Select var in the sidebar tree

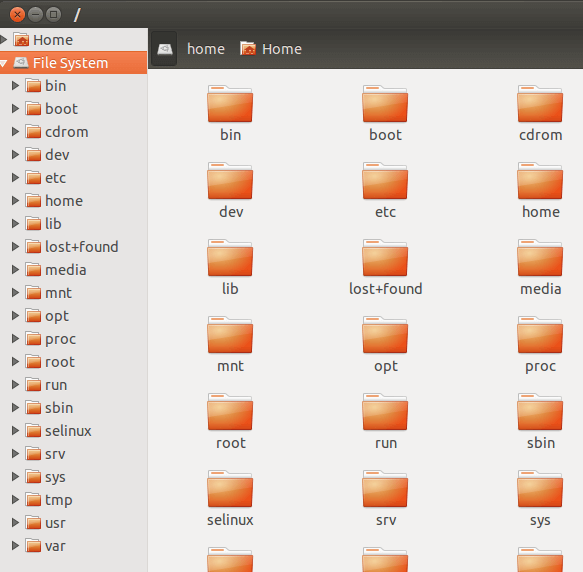click(55, 546)
